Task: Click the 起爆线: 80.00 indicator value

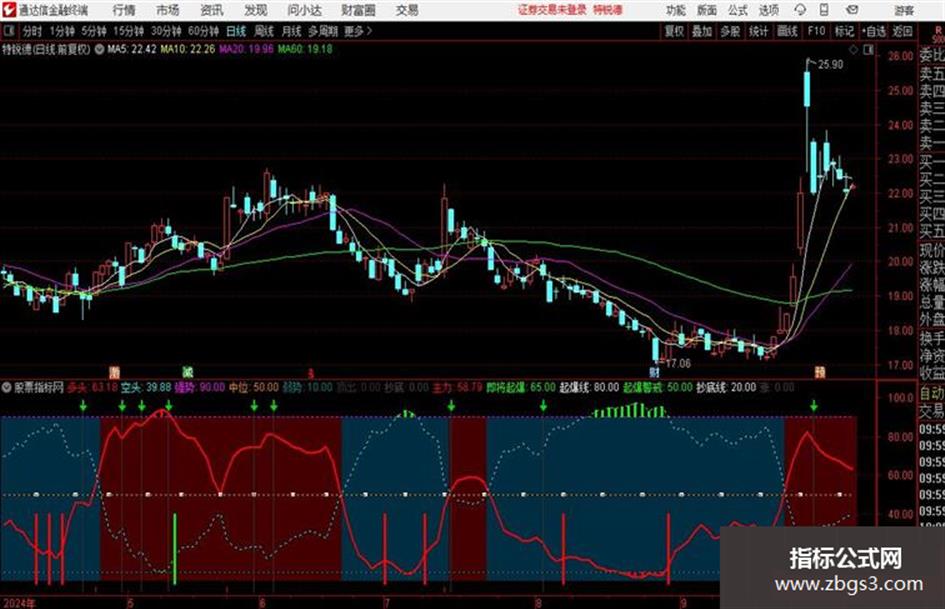Action: click(589, 388)
